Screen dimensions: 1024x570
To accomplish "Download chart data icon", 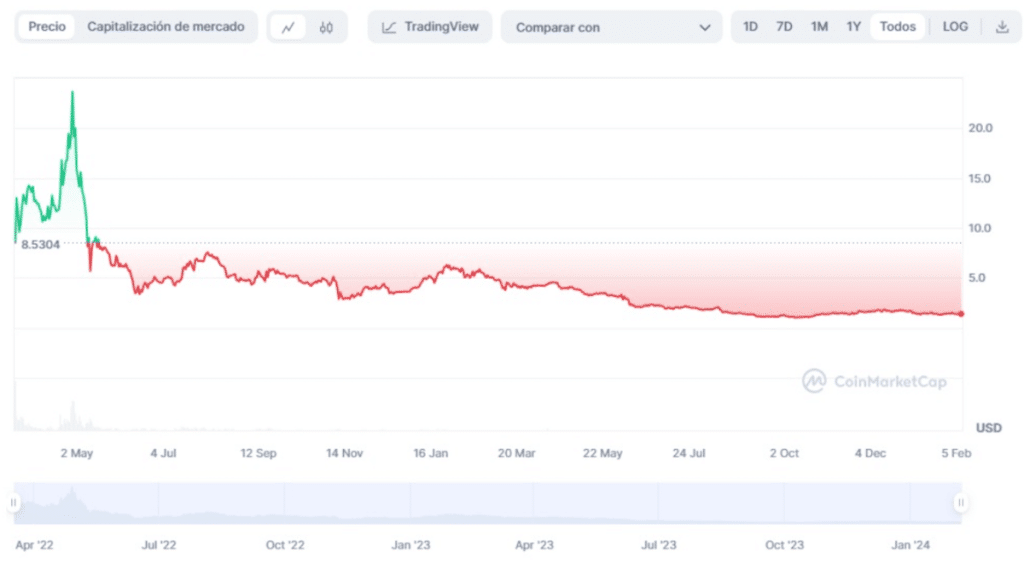I will tap(1002, 27).
